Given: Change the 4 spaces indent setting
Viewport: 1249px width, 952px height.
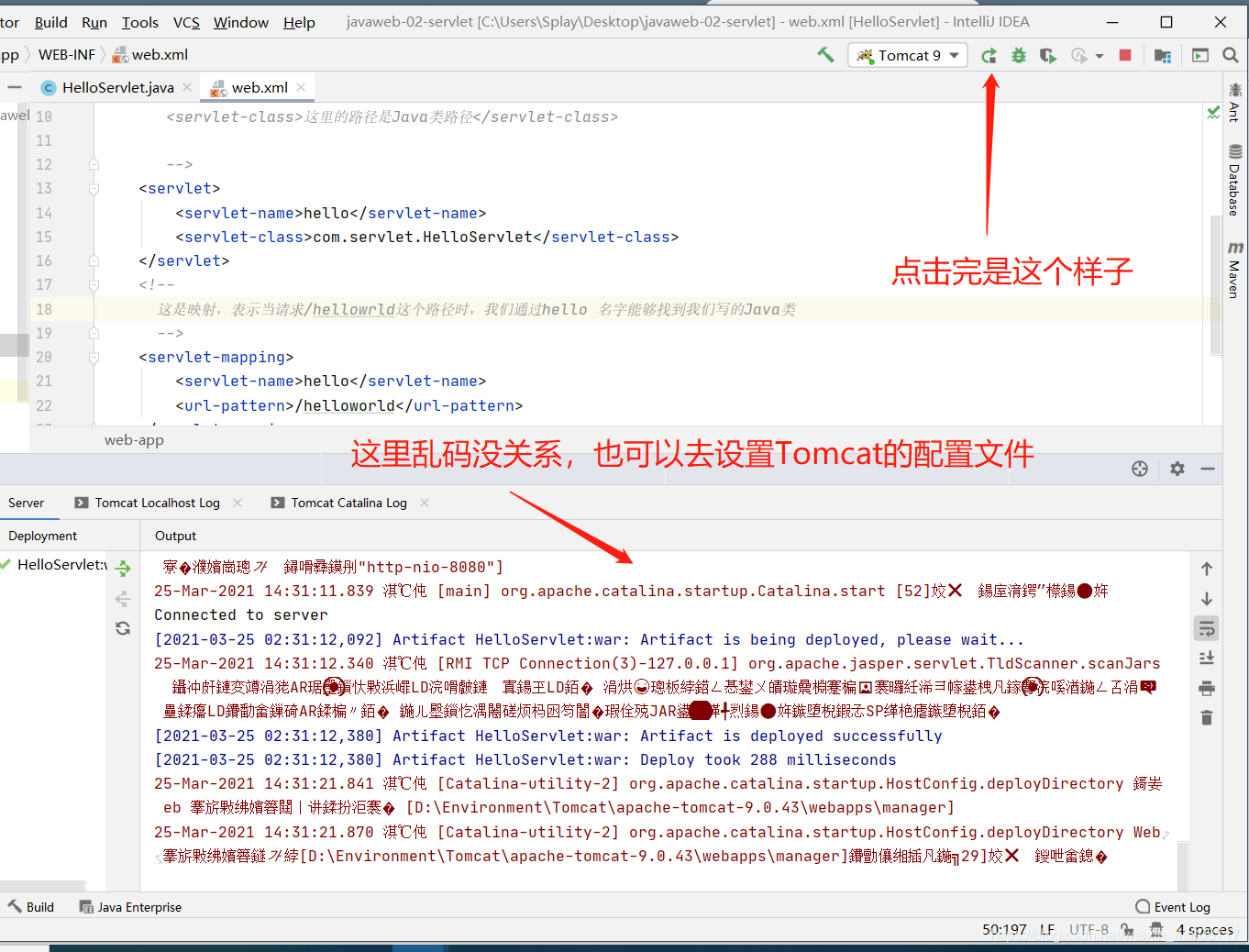Looking at the screenshot, I should (1205, 930).
